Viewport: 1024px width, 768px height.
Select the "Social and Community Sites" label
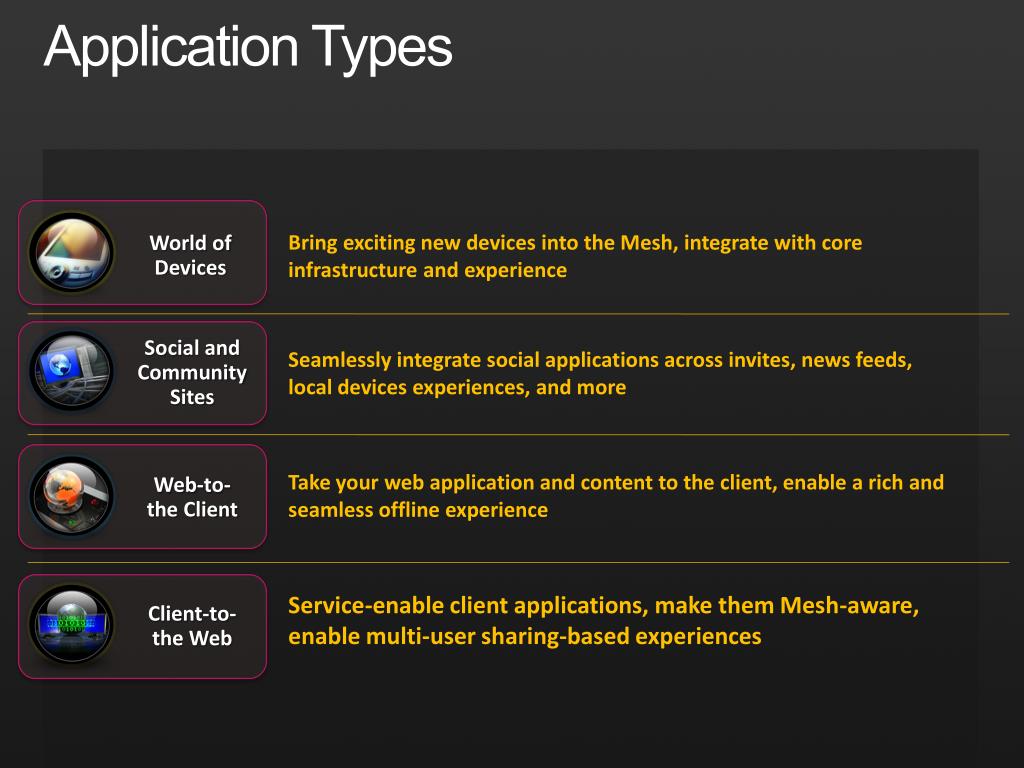(192, 372)
